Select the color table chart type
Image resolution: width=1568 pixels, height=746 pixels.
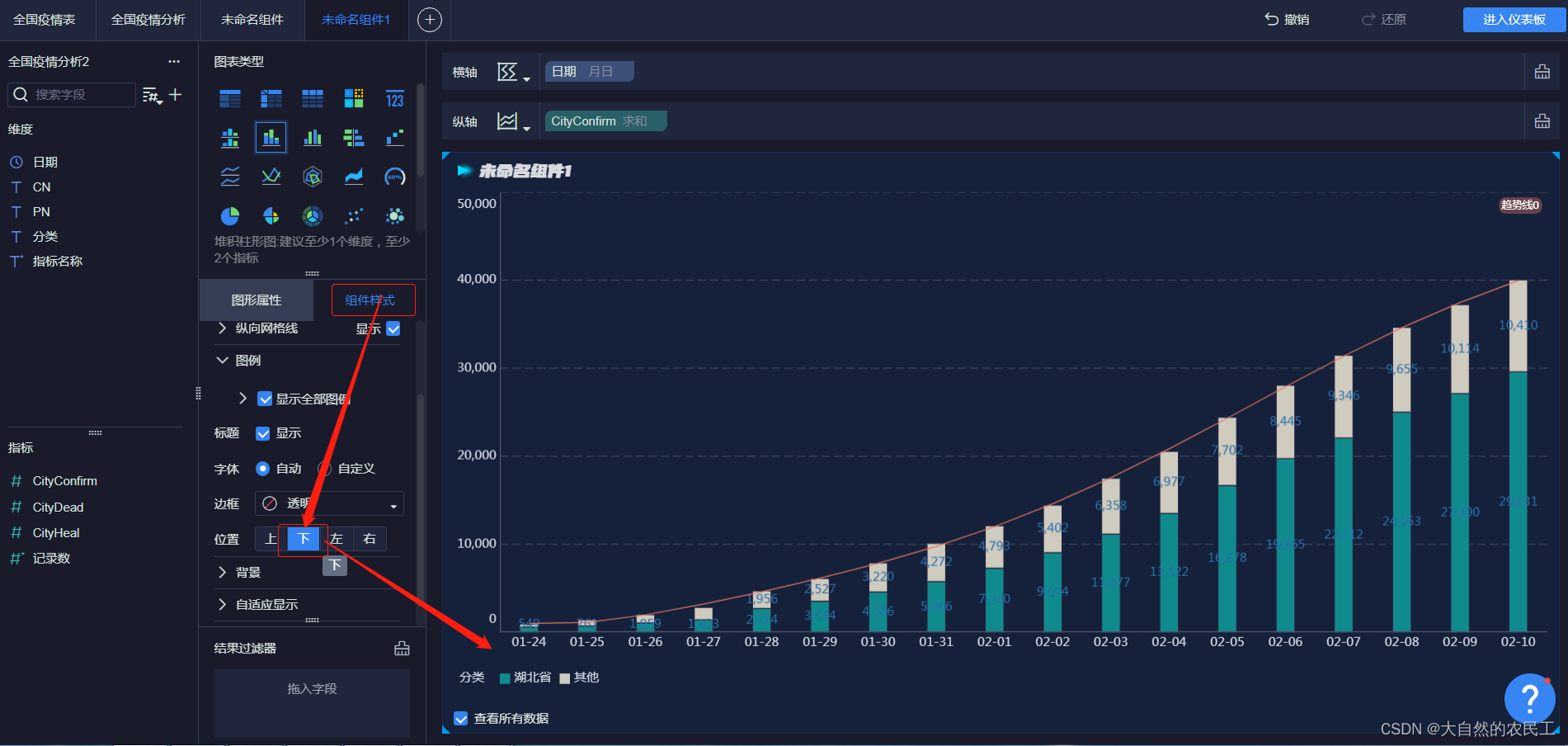[x=354, y=99]
